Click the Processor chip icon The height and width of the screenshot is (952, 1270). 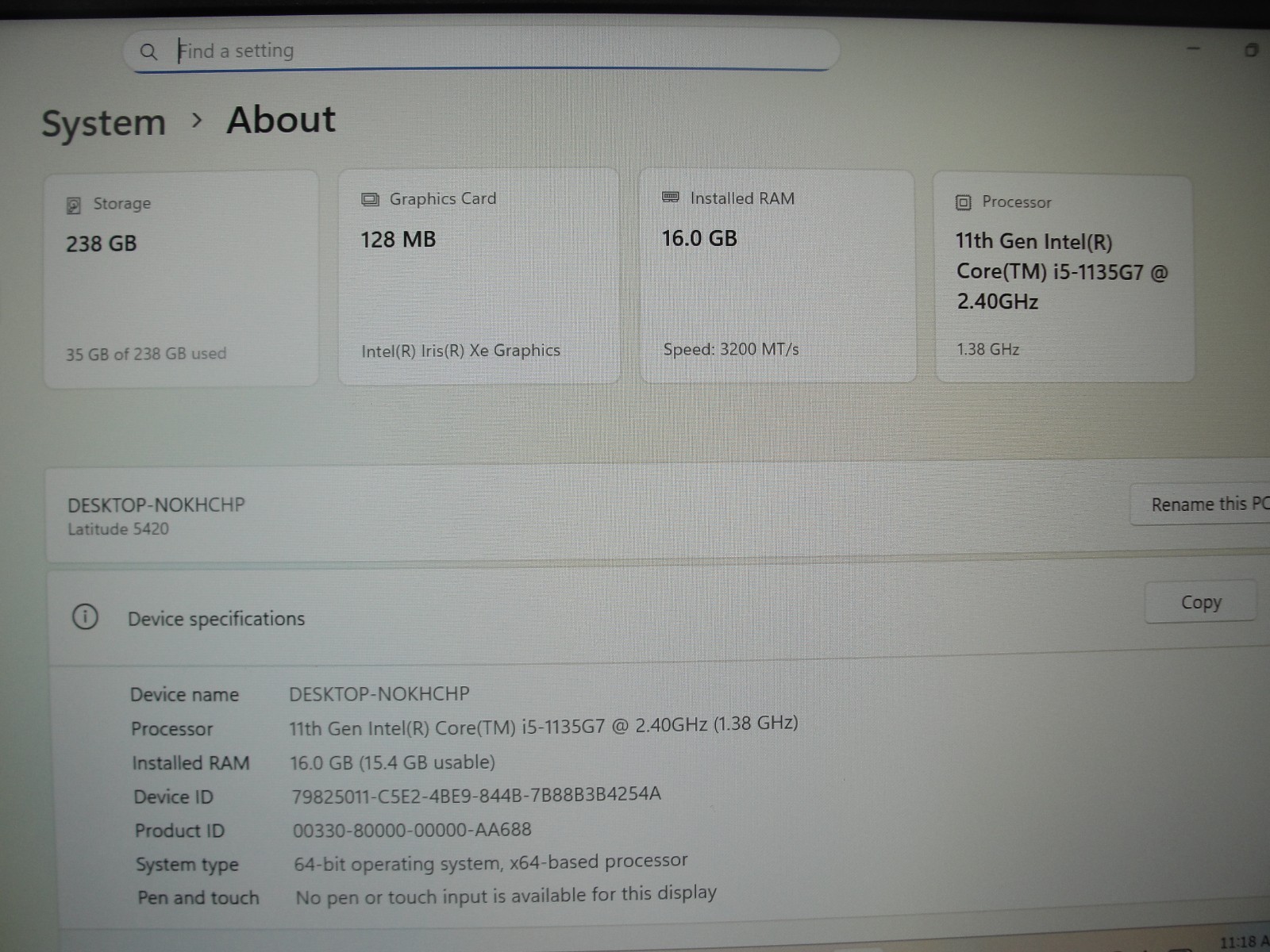(963, 202)
